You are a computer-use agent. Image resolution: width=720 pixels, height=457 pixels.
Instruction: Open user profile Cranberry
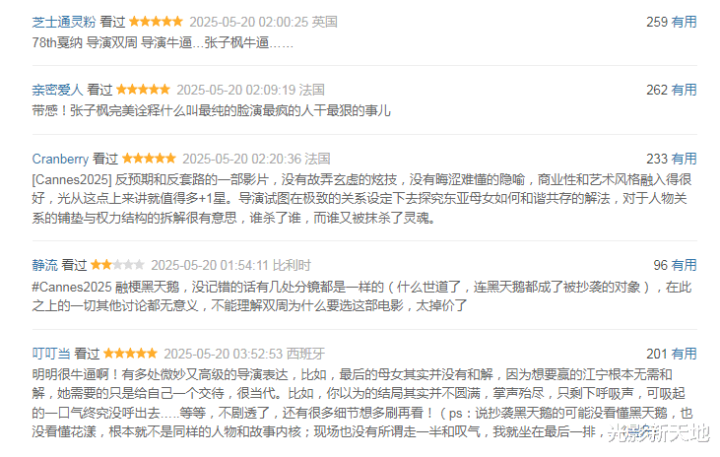(60, 159)
